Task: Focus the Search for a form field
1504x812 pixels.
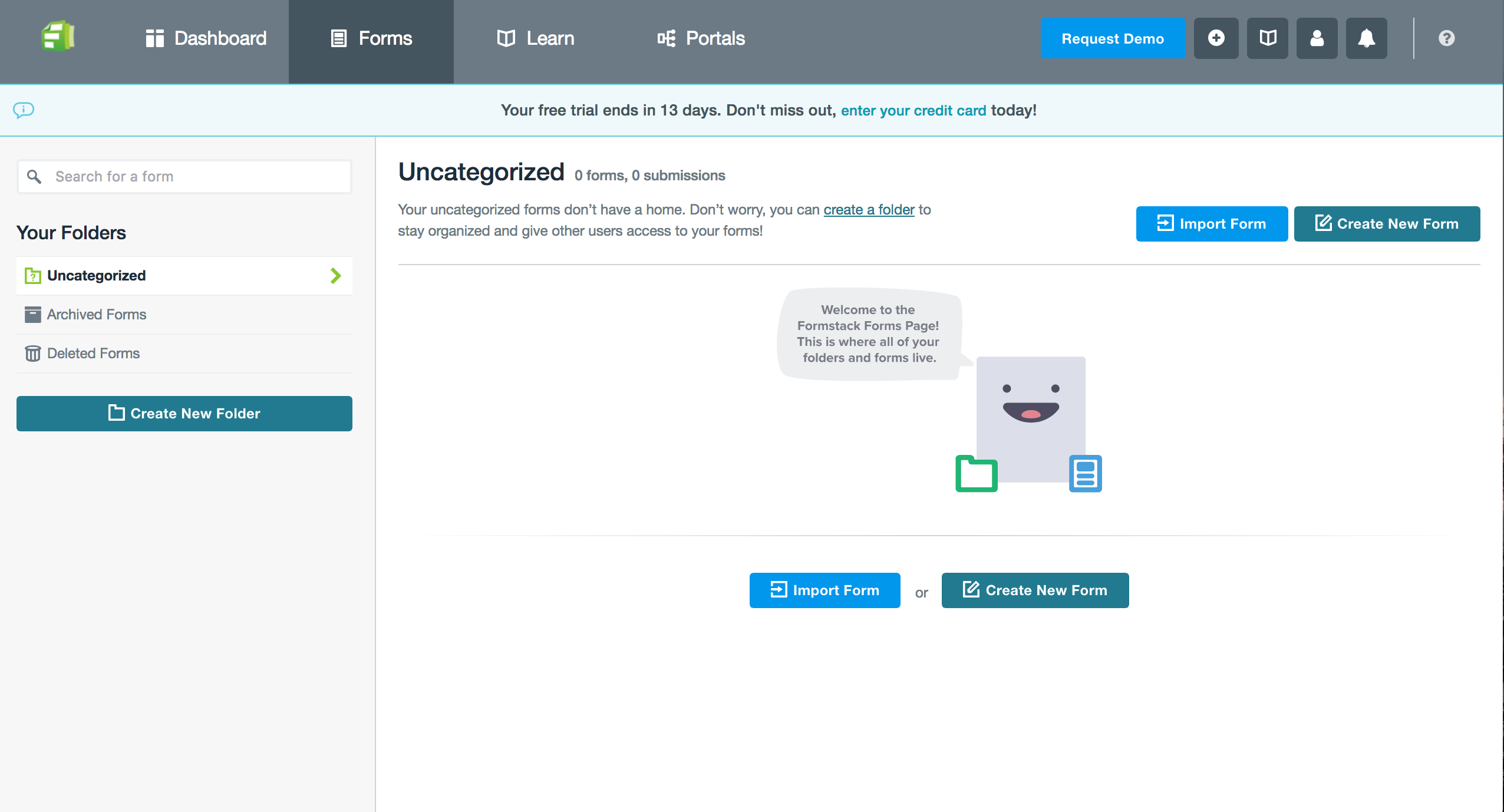Action: 184,177
